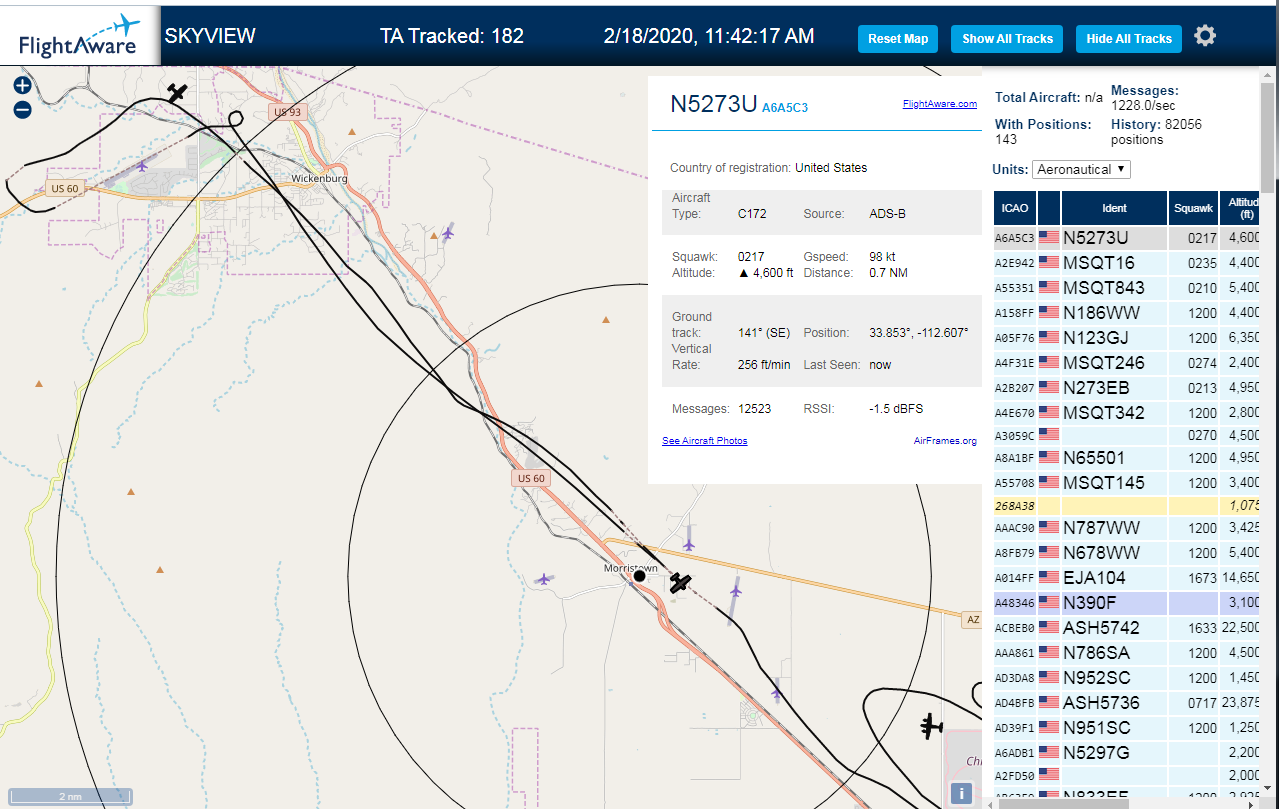1279x809 pixels.
Task: Select aircraft row N951SC
Action: (1127, 728)
